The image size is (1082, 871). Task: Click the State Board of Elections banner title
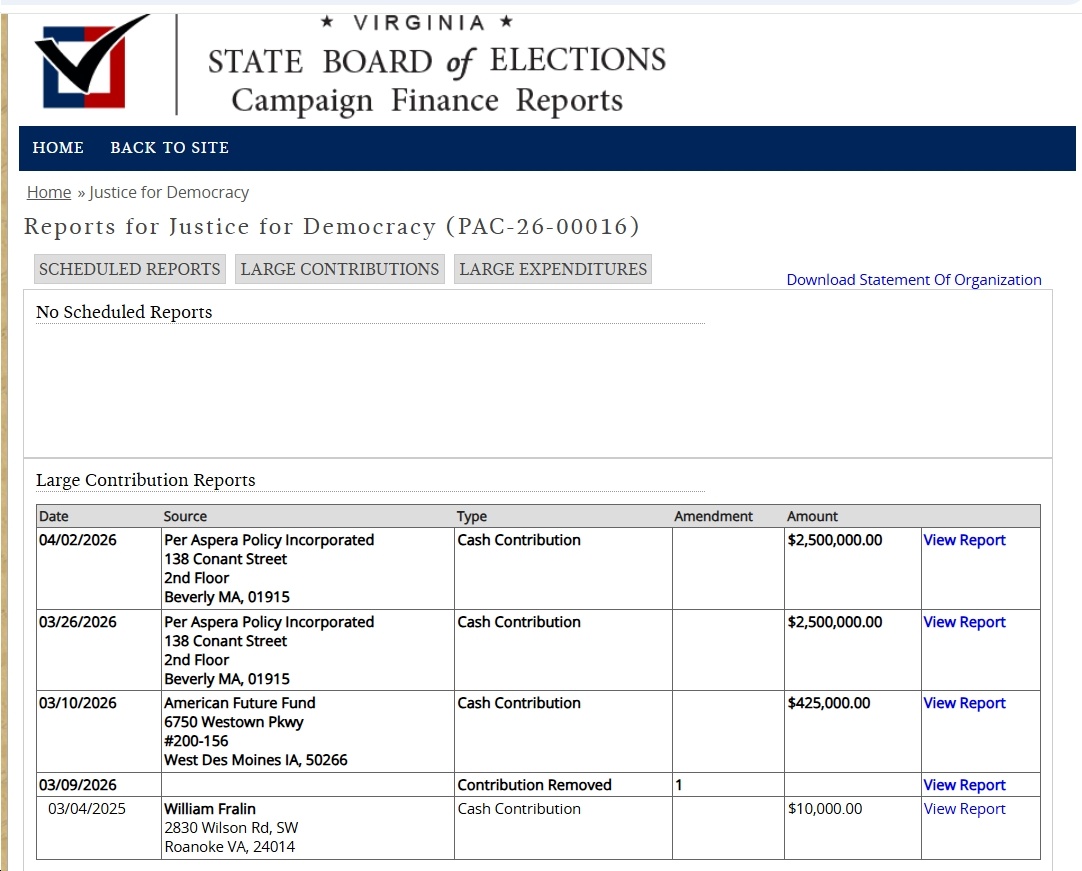tap(436, 63)
